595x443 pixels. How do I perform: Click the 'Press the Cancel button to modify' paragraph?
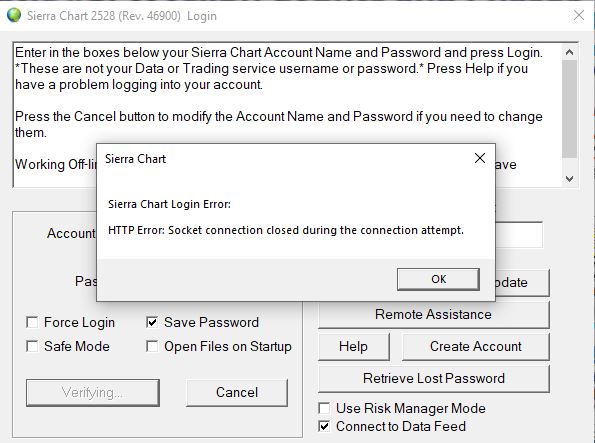[279, 124]
